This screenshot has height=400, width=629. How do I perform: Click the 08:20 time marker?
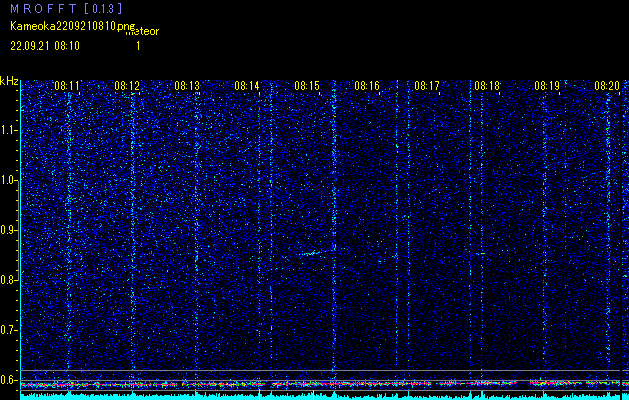[607, 86]
